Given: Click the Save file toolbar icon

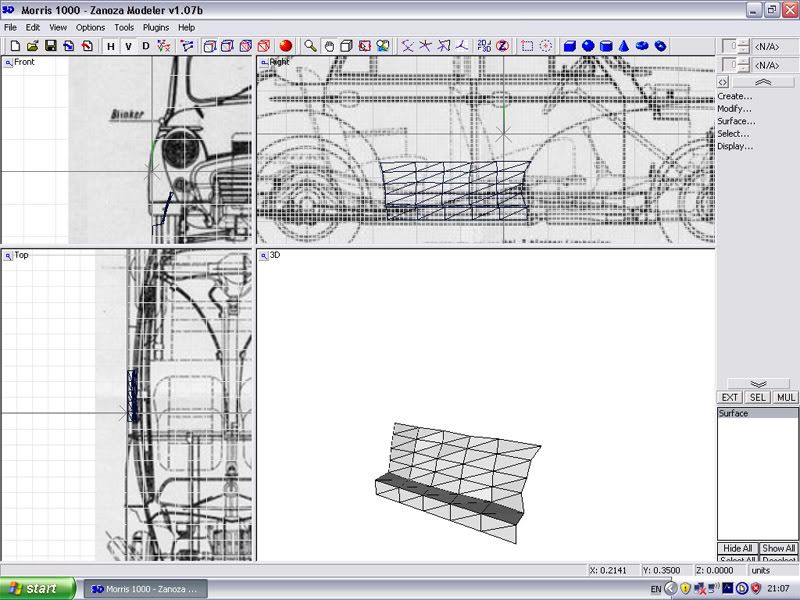Looking at the screenshot, I should pos(51,46).
